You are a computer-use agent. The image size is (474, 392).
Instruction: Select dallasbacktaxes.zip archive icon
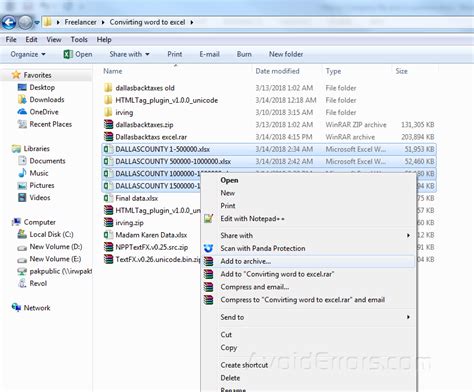108,125
